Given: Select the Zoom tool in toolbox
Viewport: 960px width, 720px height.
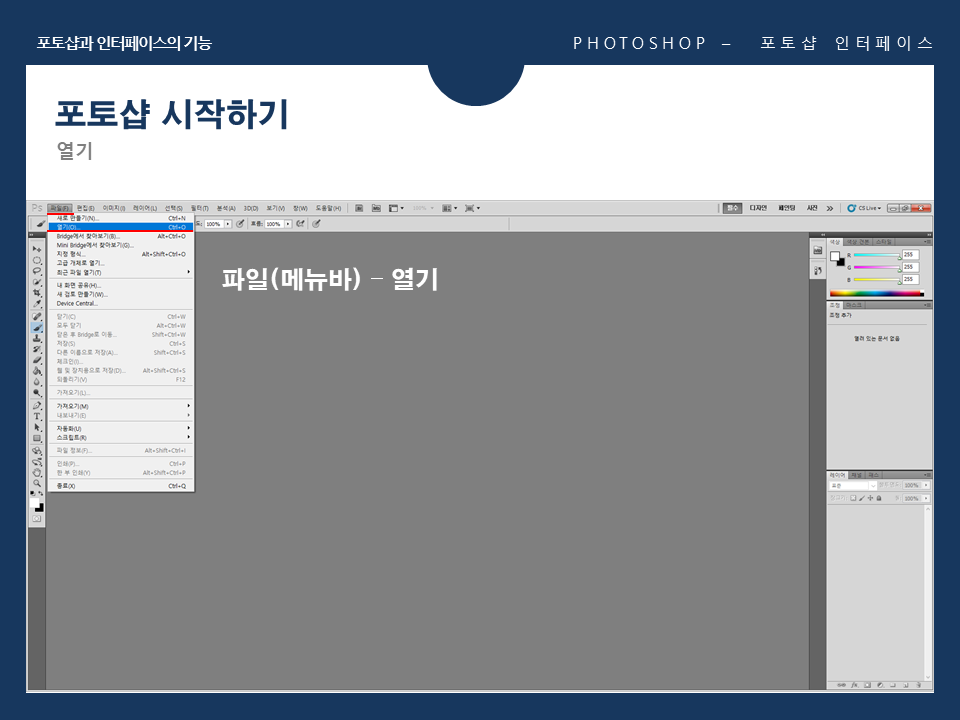Looking at the screenshot, I should pos(37,484).
